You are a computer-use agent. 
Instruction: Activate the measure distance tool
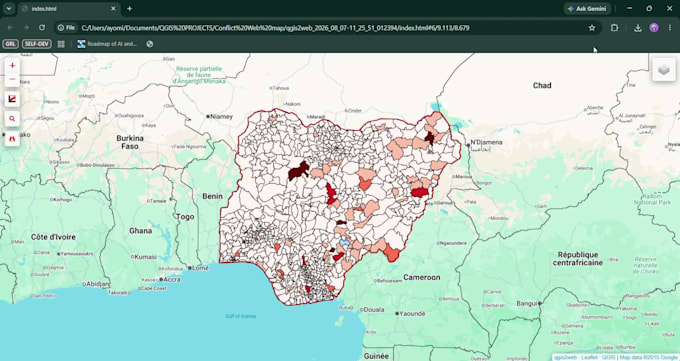(12, 99)
